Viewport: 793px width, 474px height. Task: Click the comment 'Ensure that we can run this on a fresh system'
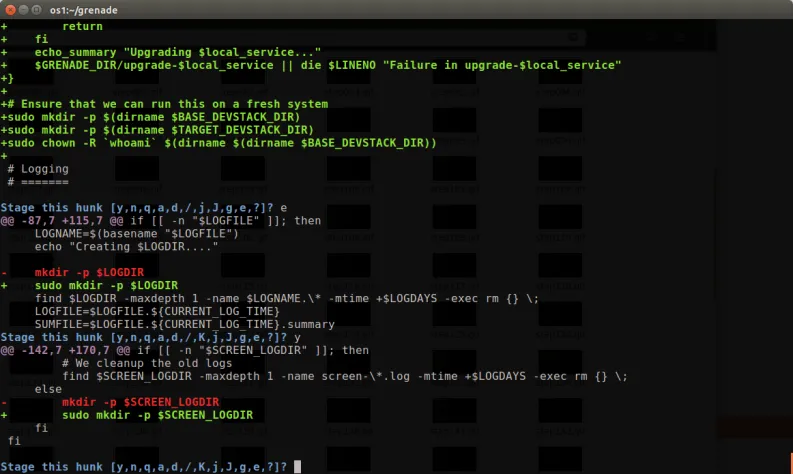tap(164, 104)
